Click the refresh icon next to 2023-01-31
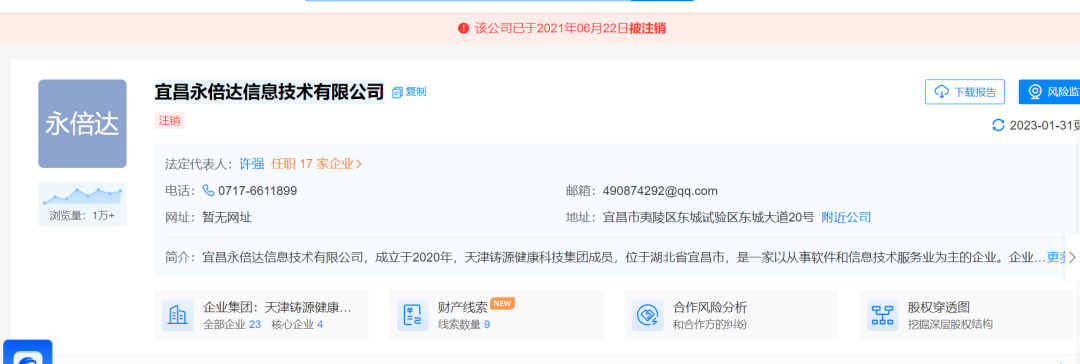Image resolution: width=1080 pixels, height=364 pixels. 998,125
